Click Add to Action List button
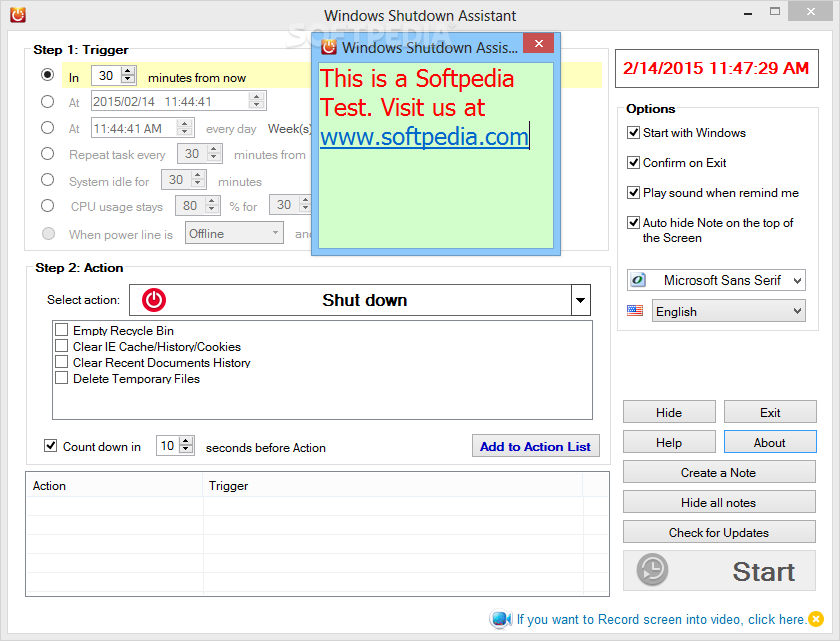This screenshot has height=641, width=840. click(535, 446)
